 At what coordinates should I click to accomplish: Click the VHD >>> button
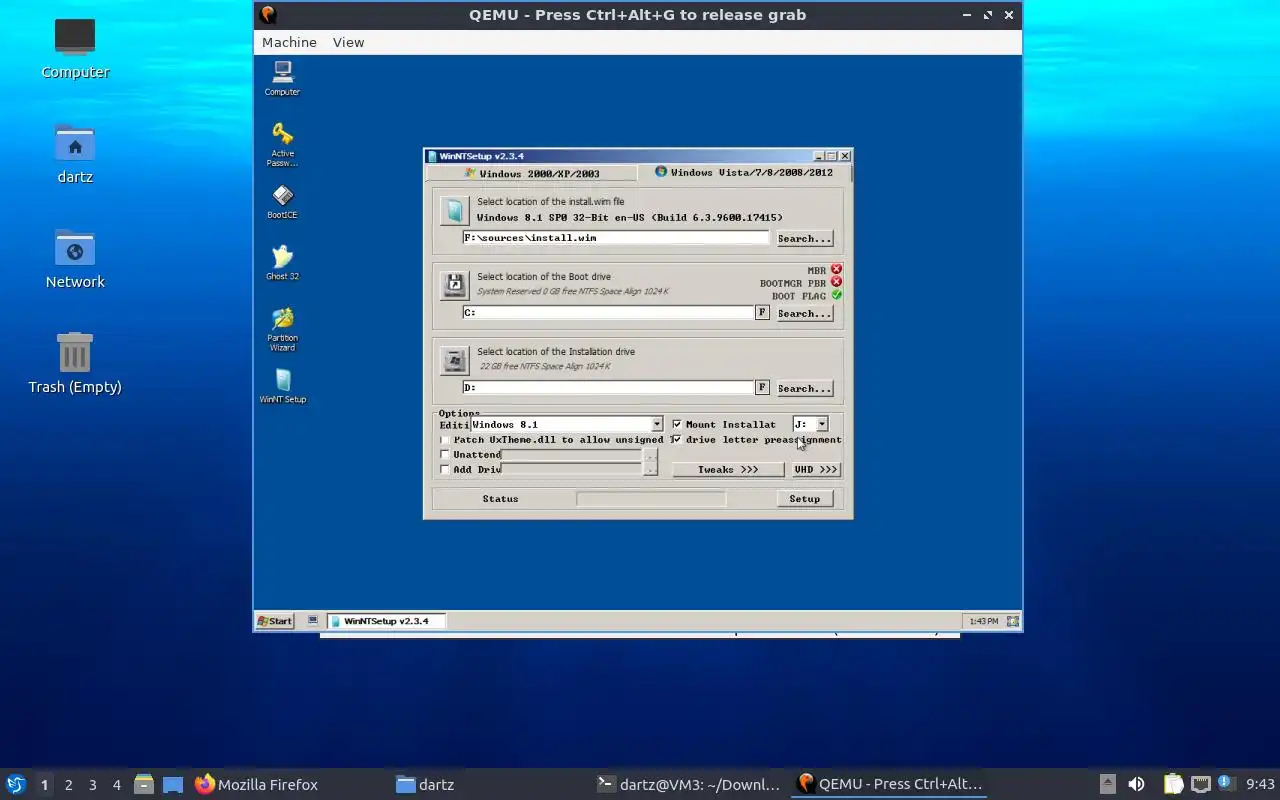click(815, 469)
